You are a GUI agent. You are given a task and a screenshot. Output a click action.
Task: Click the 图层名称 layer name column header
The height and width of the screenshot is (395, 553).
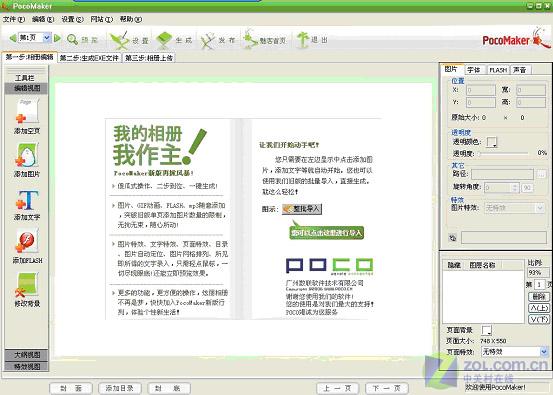tap(482, 265)
